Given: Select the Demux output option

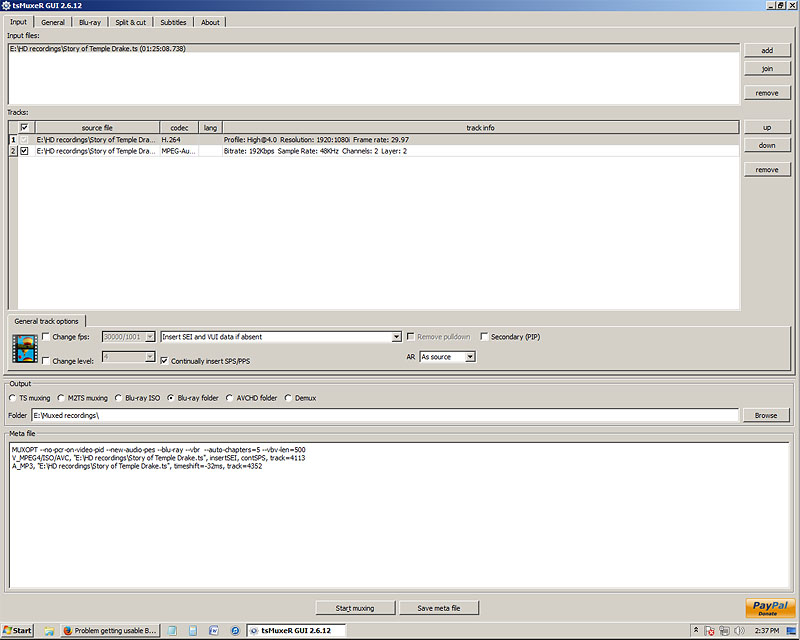Looking at the screenshot, I should 288,398.
